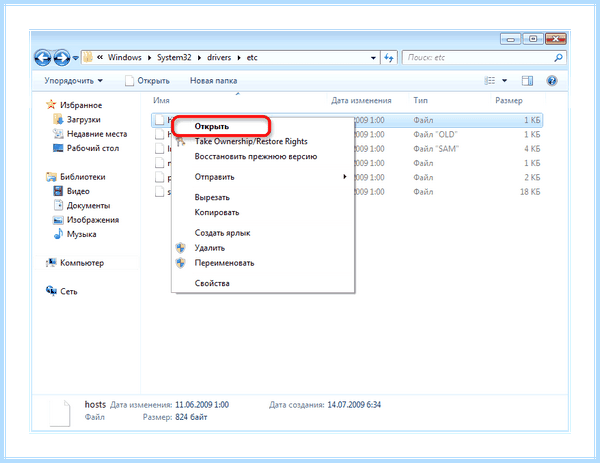The width and height of the screenshot is (600, 463).
Task: Open the Видео library
Action: click(x=78, y=191)
